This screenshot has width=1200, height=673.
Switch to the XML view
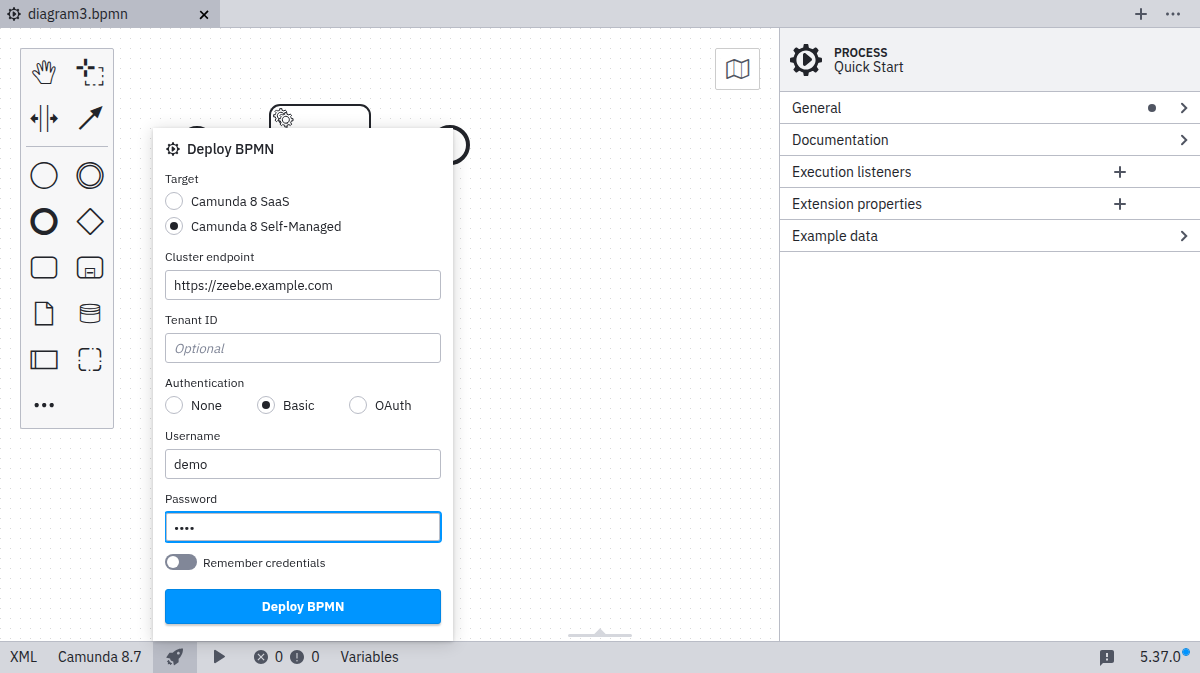coord(22,657)
